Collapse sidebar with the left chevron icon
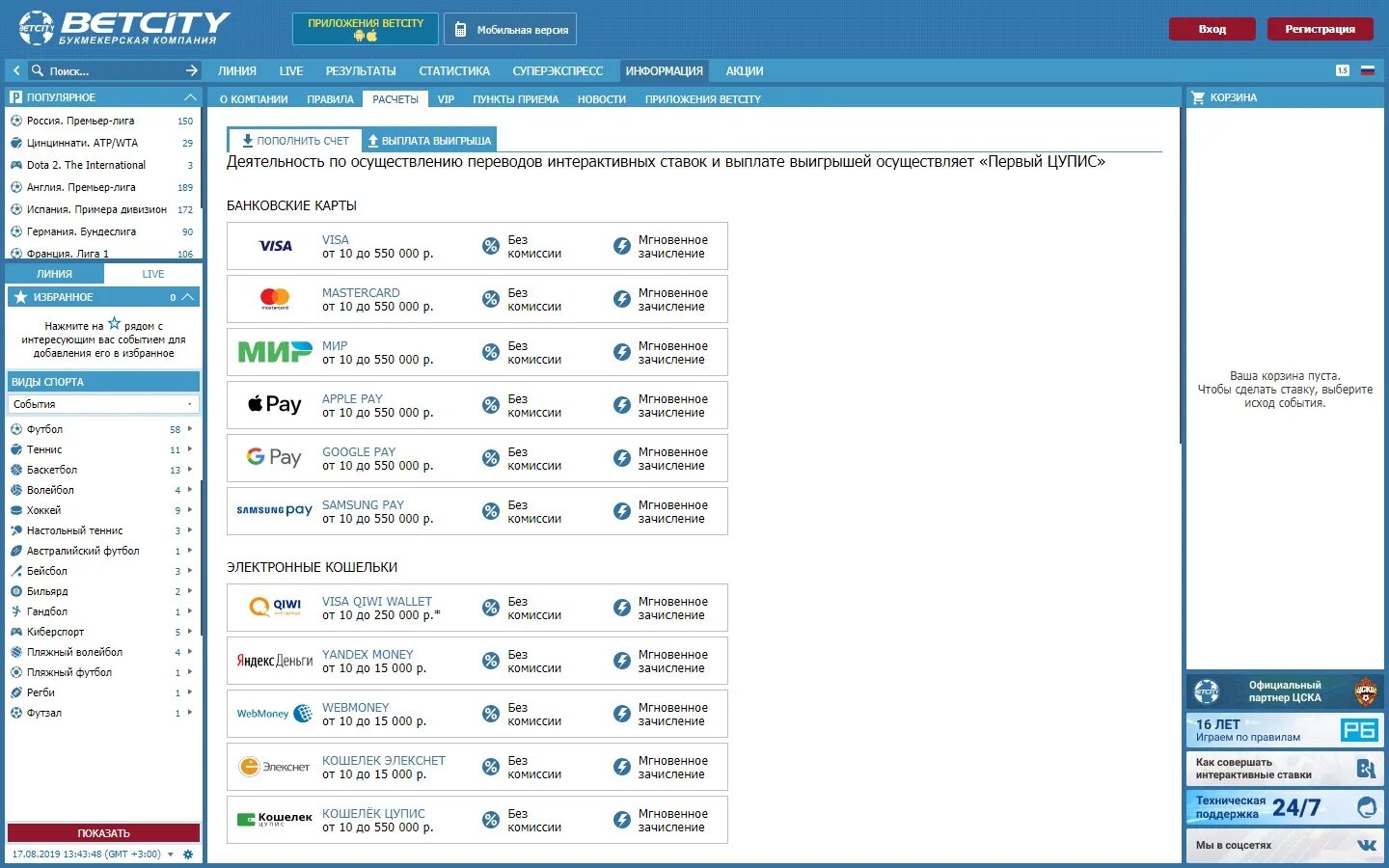 (x=16, y=70)
